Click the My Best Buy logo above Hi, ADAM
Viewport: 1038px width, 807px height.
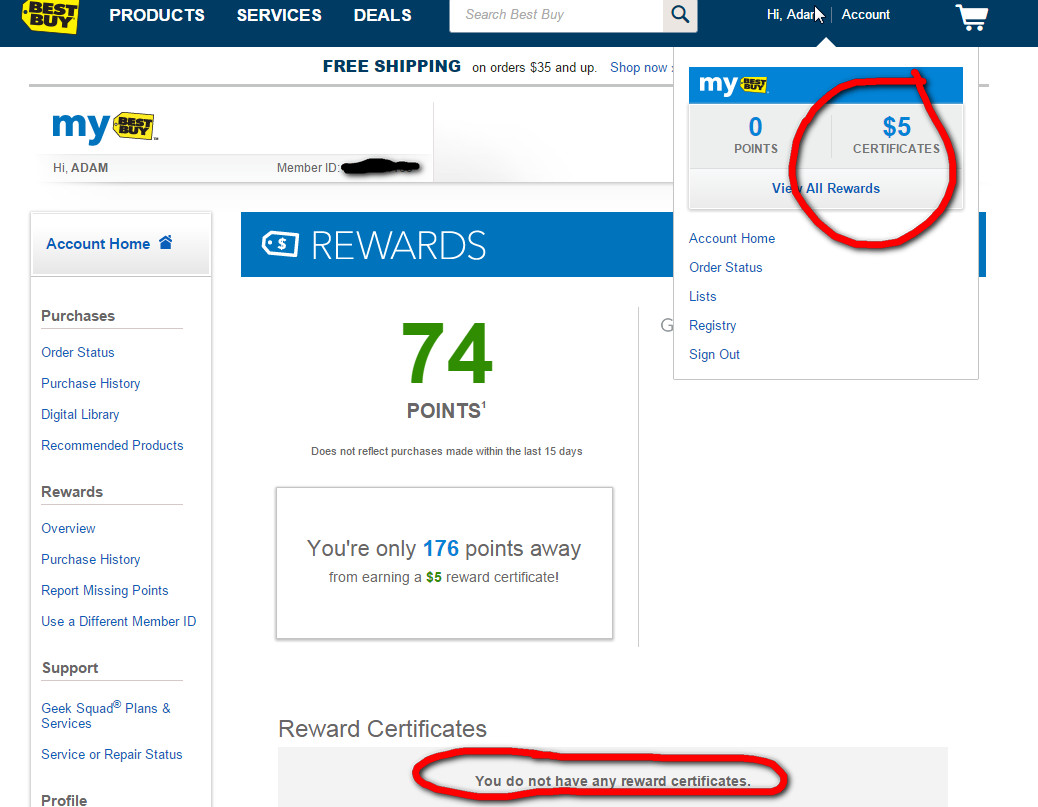click(105, 127)
